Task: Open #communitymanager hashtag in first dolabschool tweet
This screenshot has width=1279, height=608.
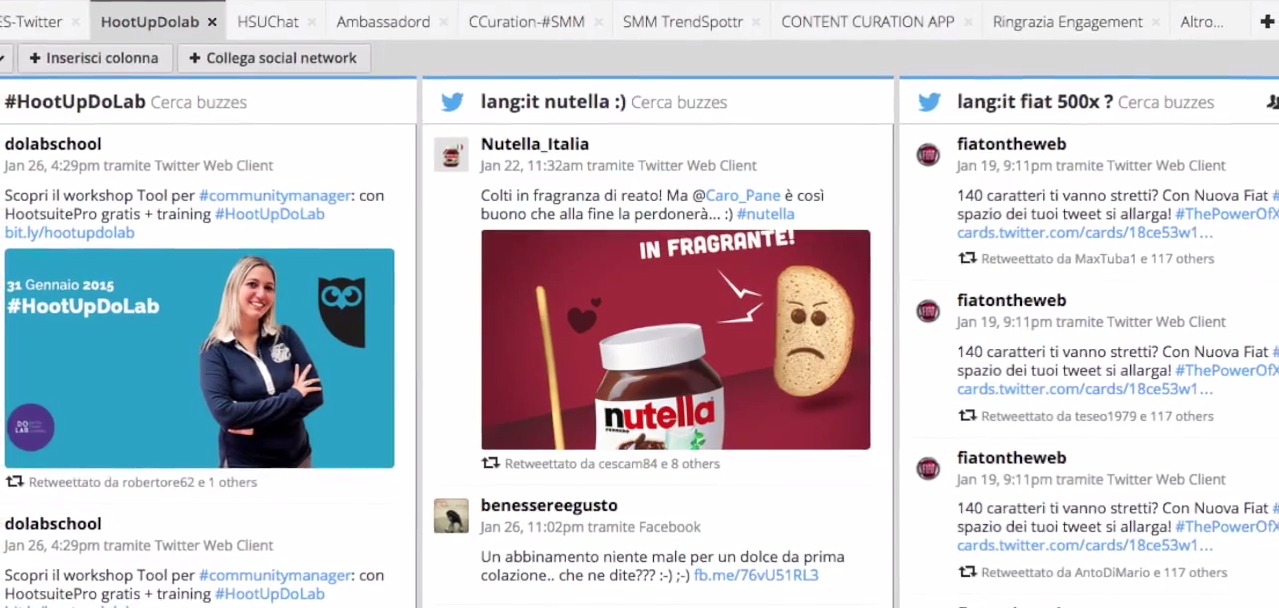Action: point(275,196)
